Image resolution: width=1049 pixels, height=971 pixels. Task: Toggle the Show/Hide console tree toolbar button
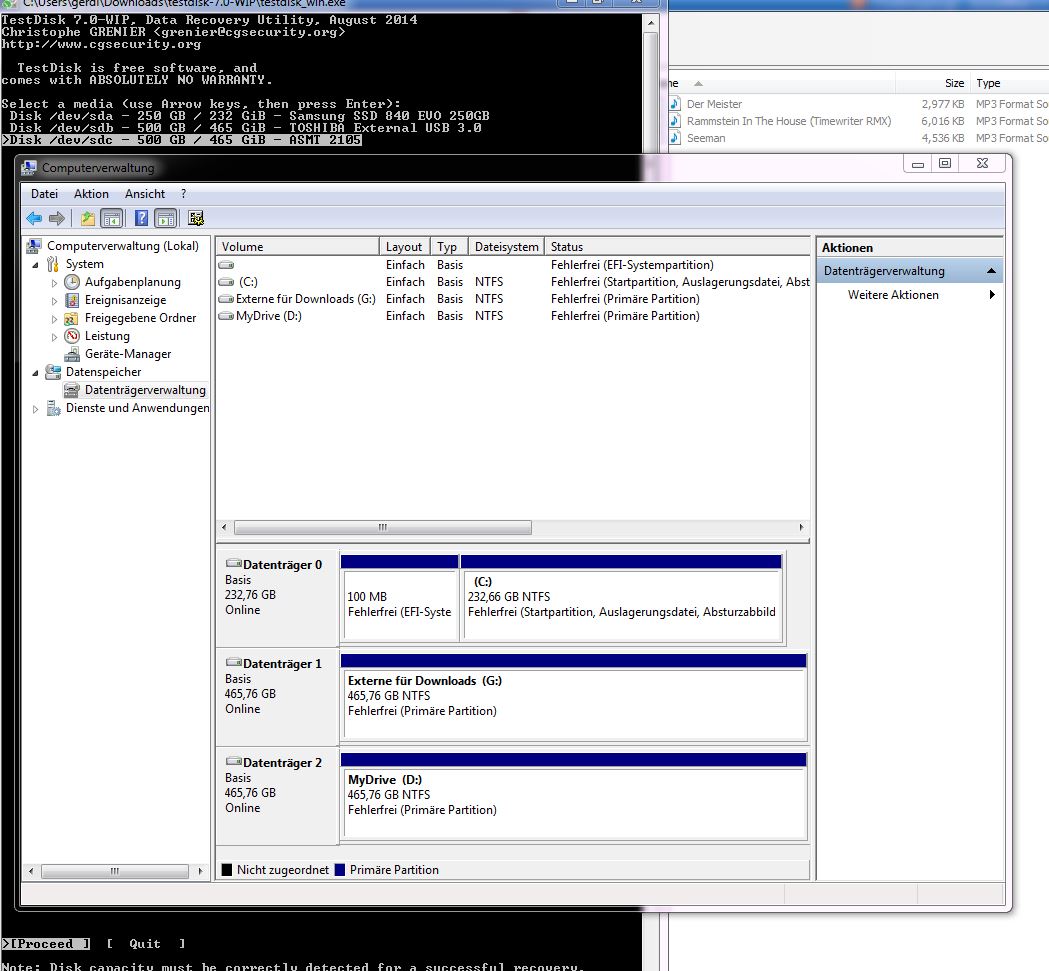click(112, 218)
